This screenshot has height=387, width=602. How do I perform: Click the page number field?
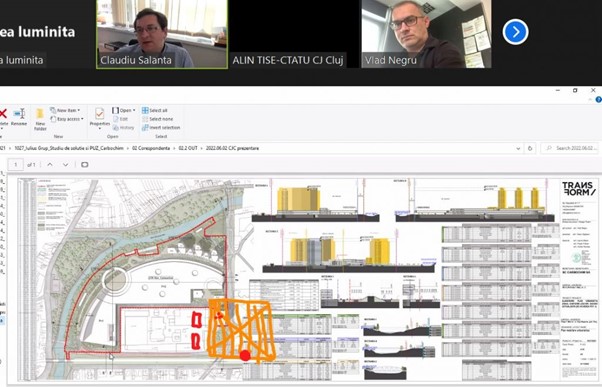pyautogui.click(x=16, y=165)
